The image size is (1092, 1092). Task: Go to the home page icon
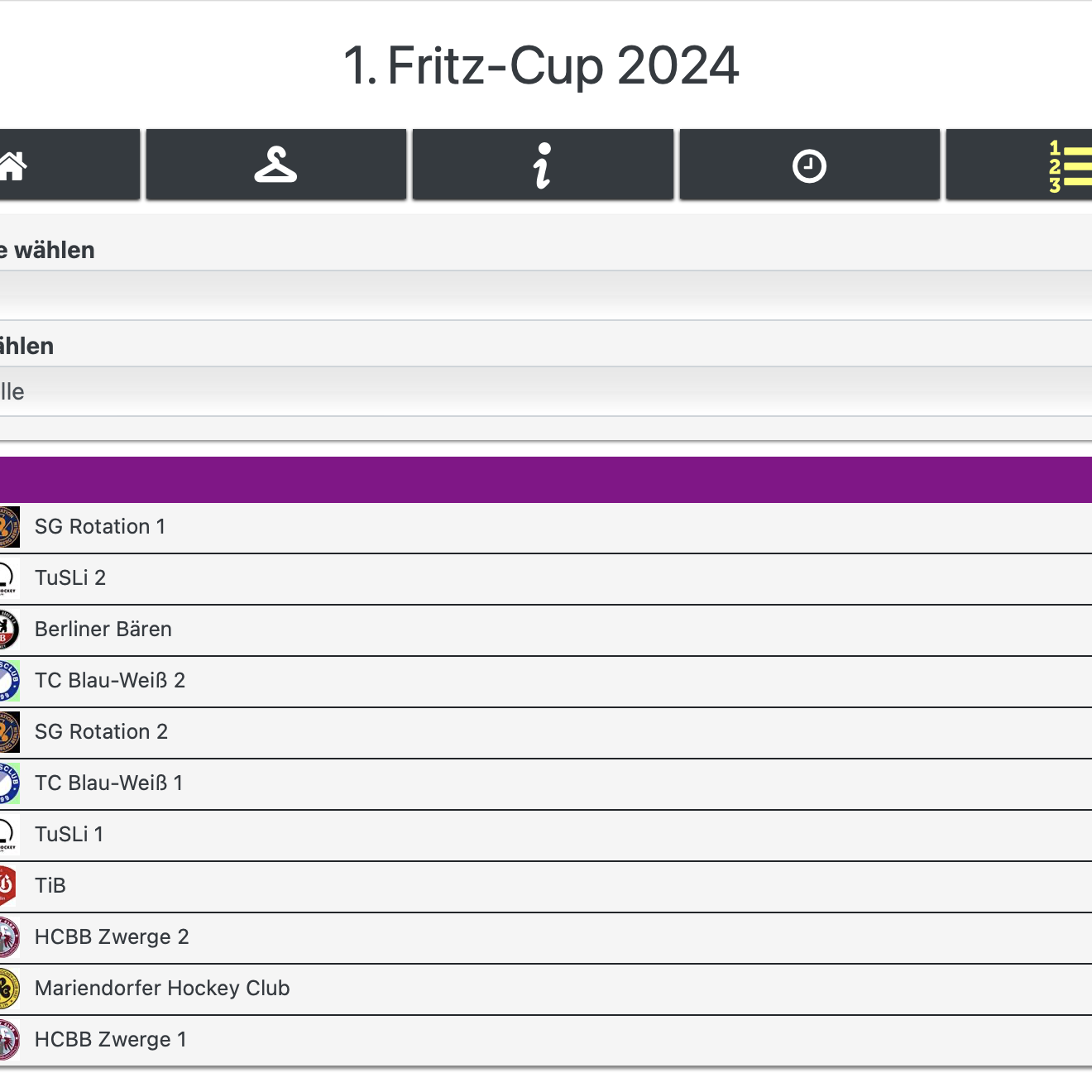(13, 165)
